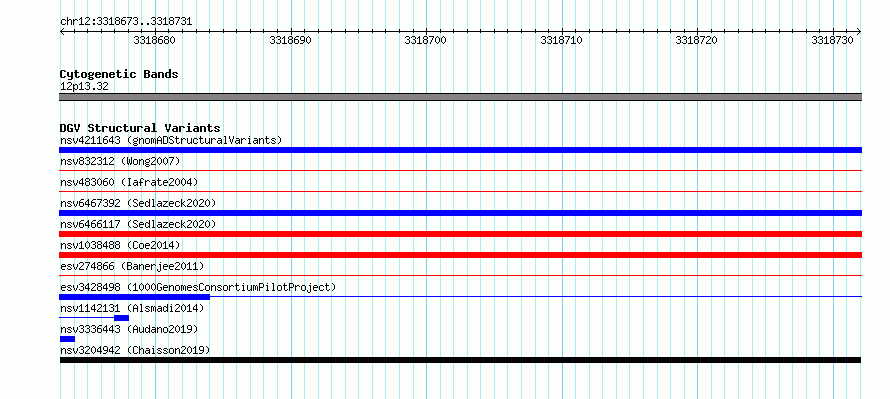Screen dimensions: 890x399
Task: Select red bar below nsv1038488 Coe2014
Action: point(460,255)
